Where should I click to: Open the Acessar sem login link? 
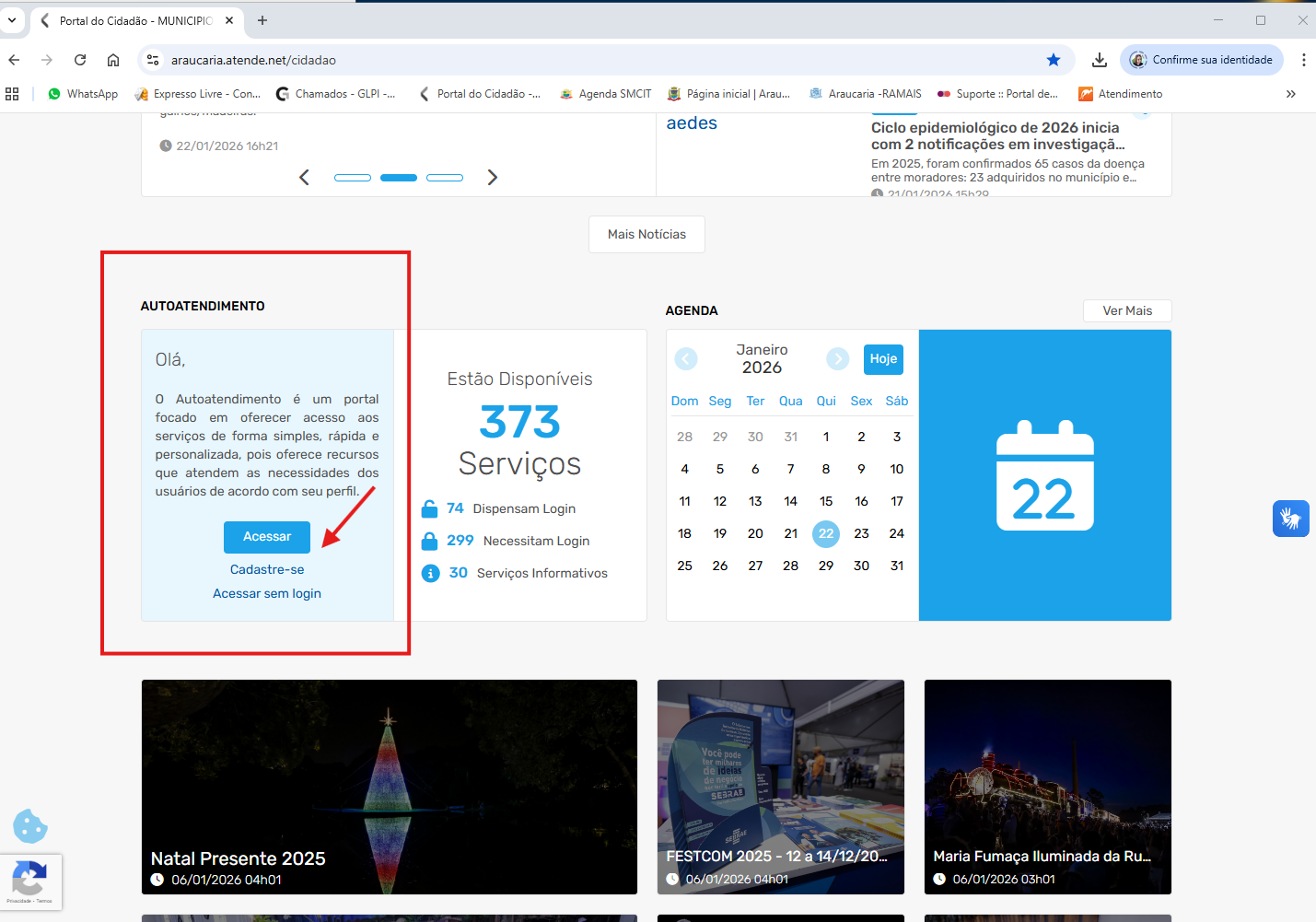[x=267, y=593]
